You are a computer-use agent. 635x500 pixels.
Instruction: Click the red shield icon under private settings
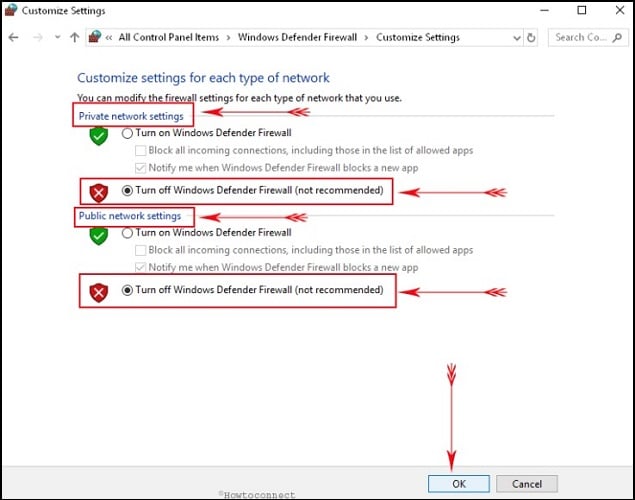[x=98, y=193]
